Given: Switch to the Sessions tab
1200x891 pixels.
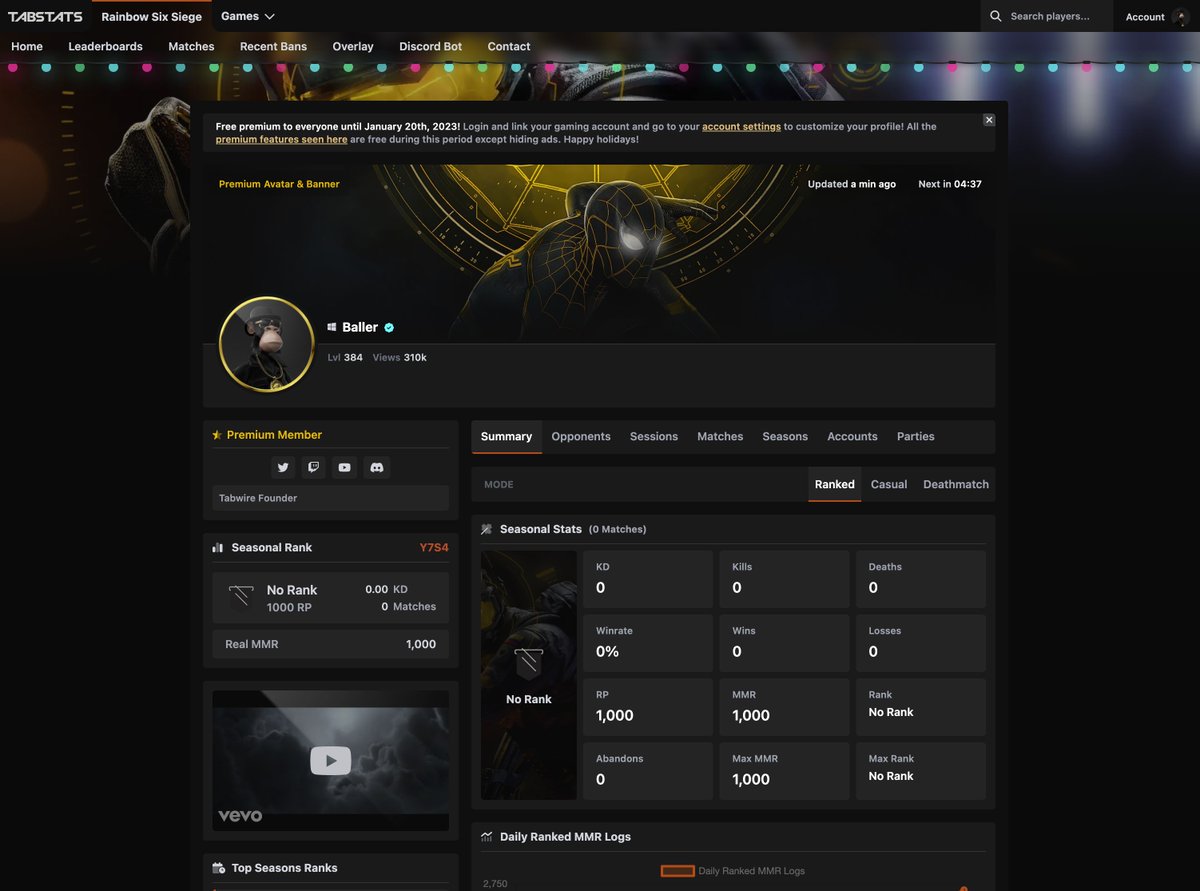Looking at the screenshot, I should click(x=654, y=437).
